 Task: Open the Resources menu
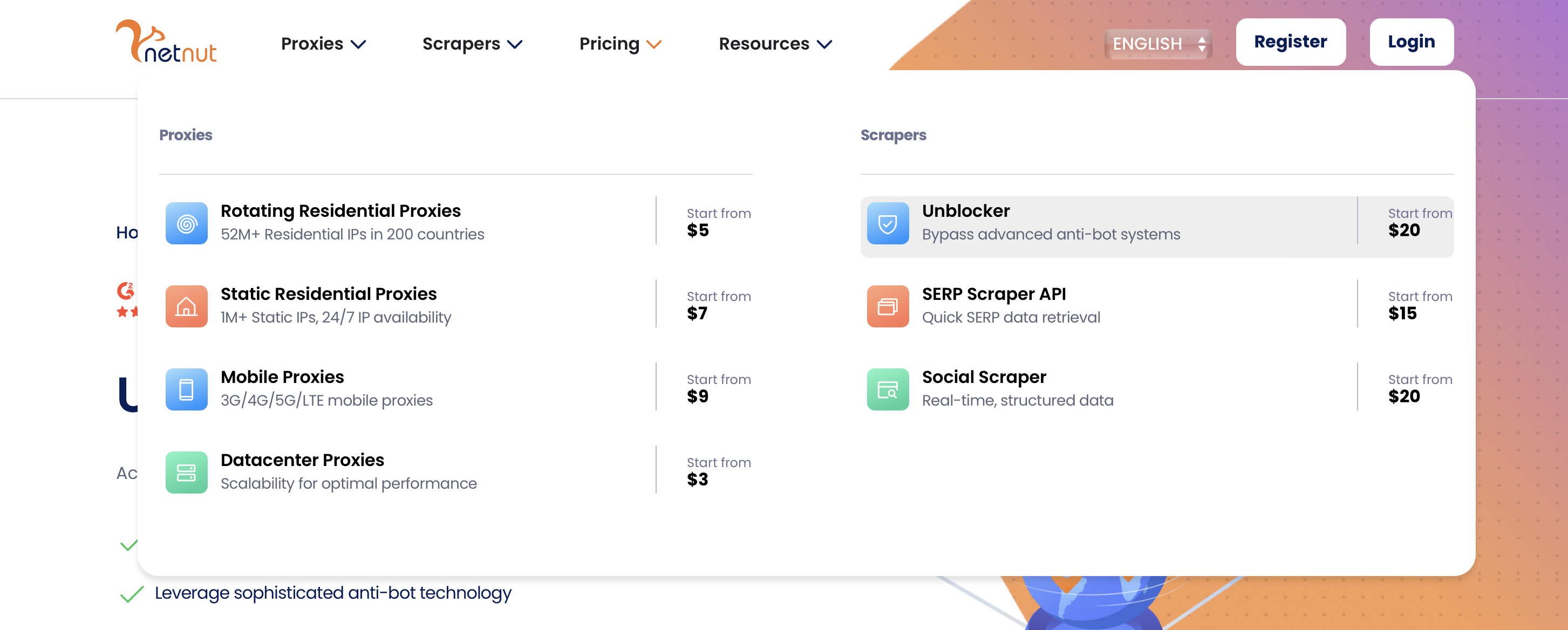[x=775, y=44]
